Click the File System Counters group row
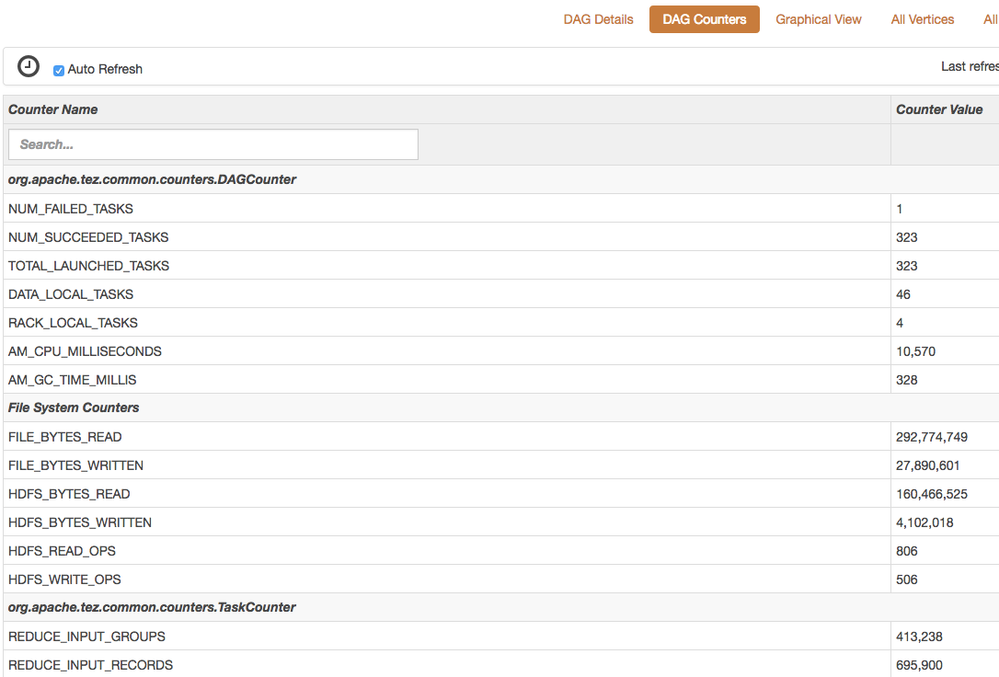The image size is (999, 677). tap(74, 408)
